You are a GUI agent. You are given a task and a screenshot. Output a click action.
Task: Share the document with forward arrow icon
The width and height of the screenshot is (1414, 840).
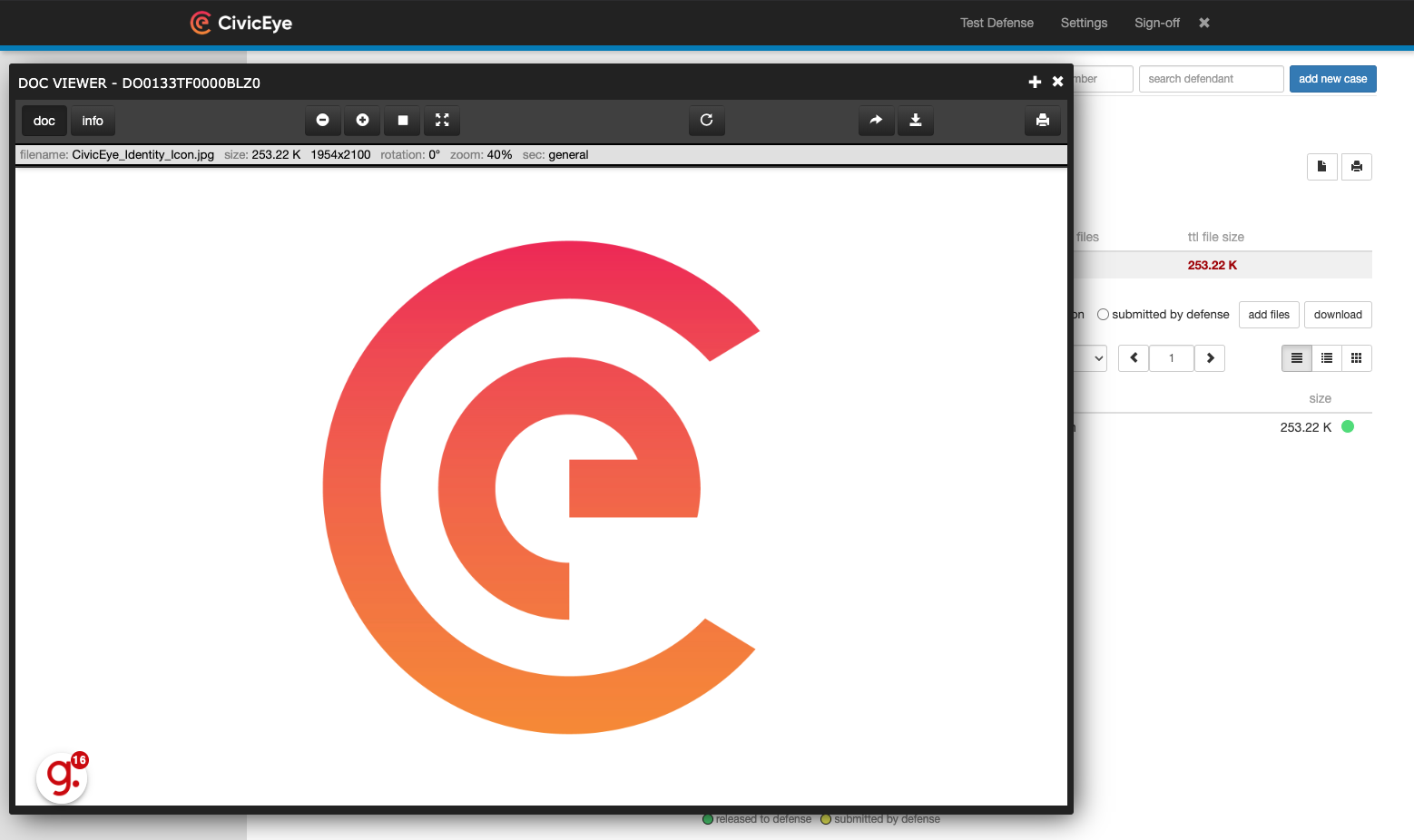pyautogui.click(x=876, y=121)
